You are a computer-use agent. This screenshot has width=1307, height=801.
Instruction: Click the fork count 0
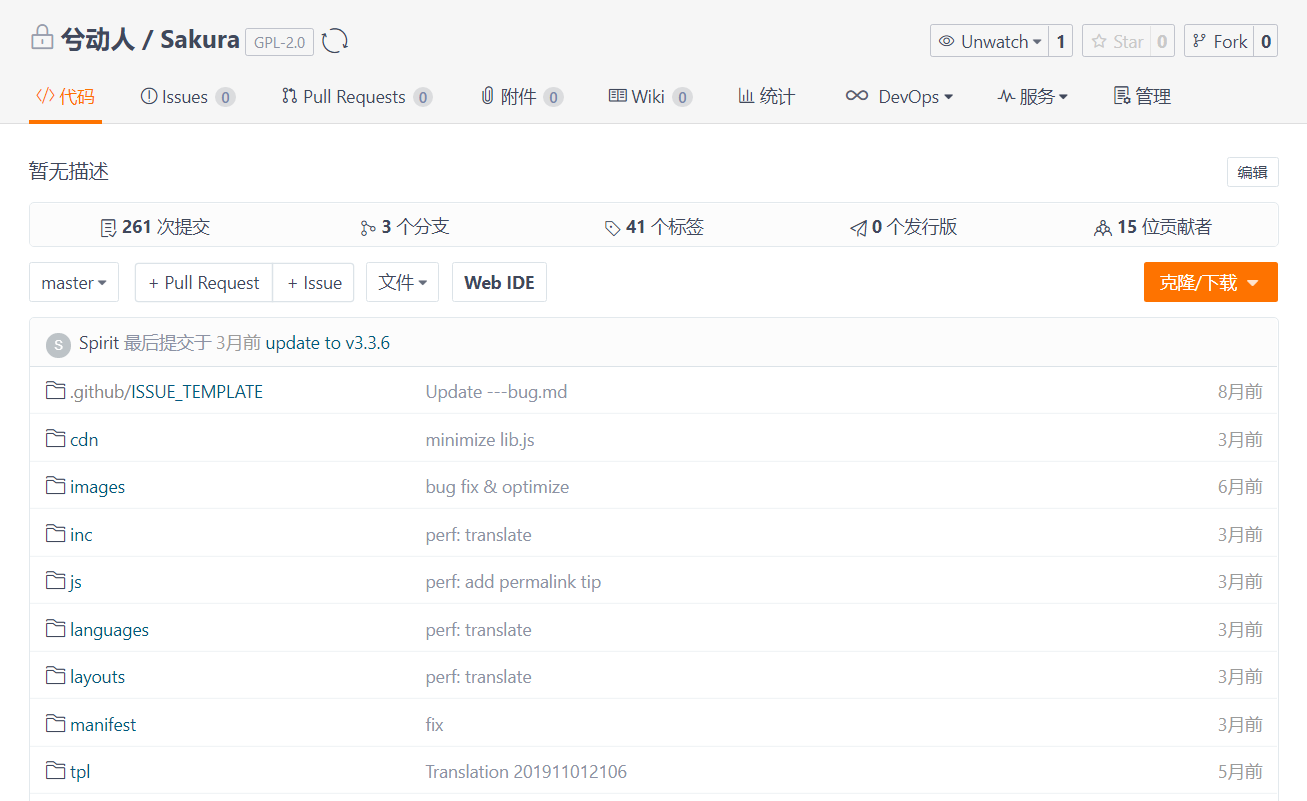pos(1266,41)
